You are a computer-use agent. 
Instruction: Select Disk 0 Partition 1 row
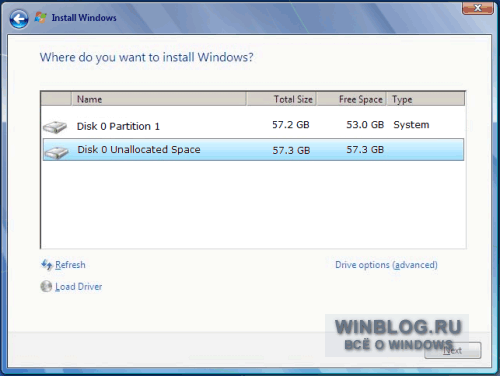coord(253,126)
